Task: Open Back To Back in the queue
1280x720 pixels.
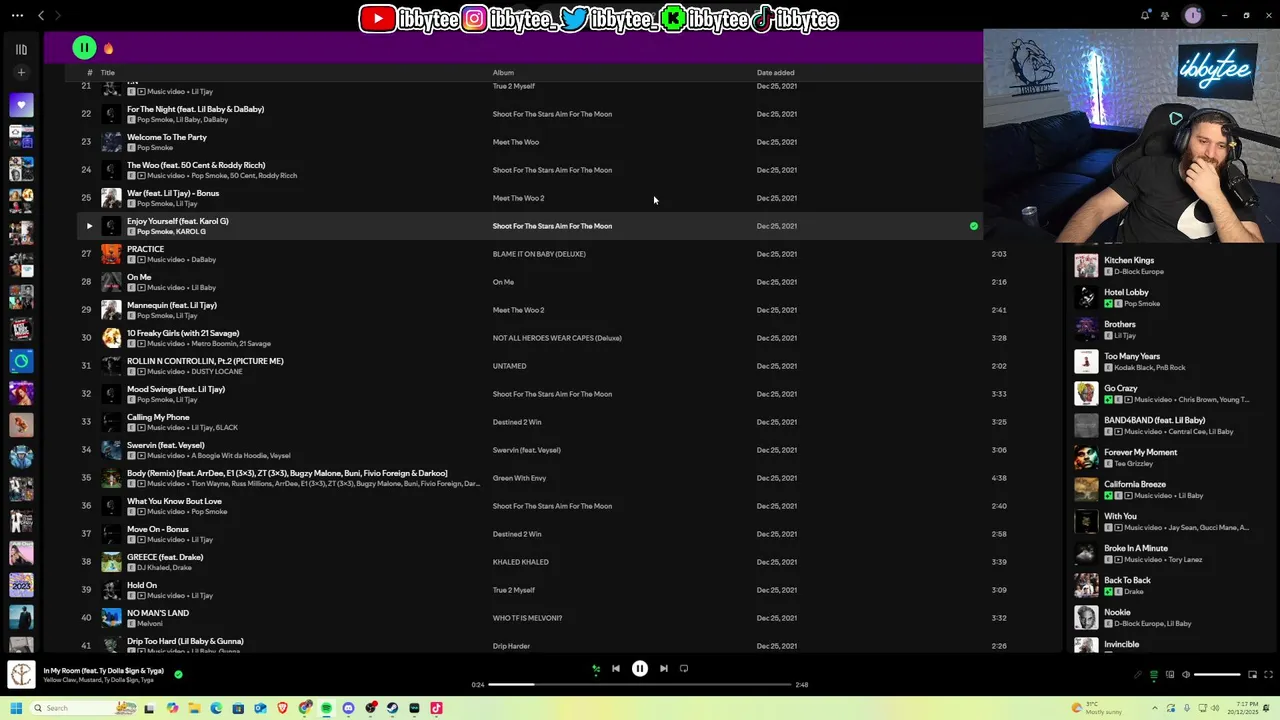Action: coord(1127,580)
